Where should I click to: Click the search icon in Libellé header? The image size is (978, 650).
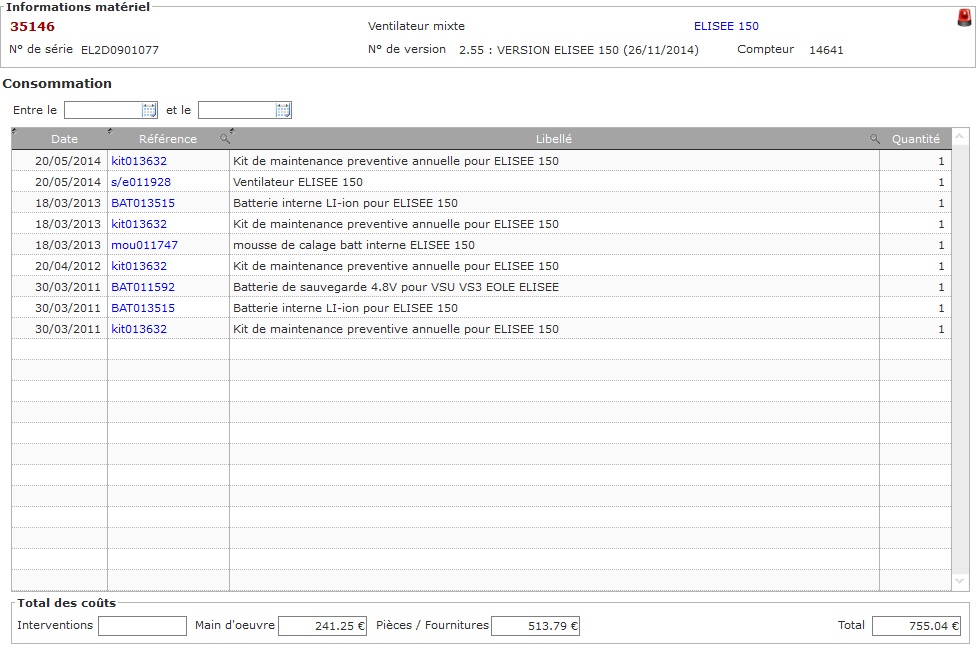[x=874, y=138]
